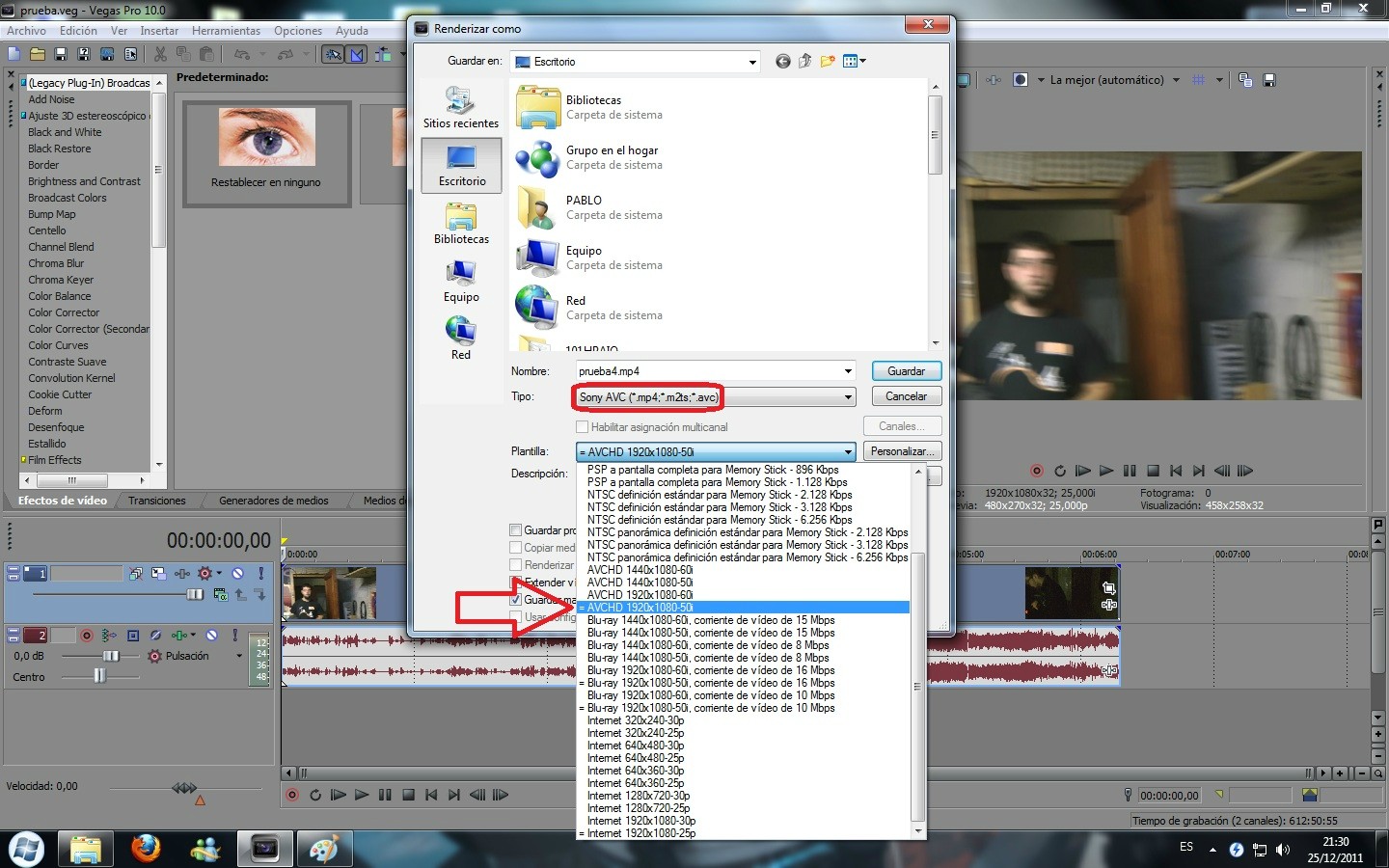The width and height of the screenshot is (1389, 868).
Task: Collapse the Plantilla template dropdown
Action: coord(848,451)
